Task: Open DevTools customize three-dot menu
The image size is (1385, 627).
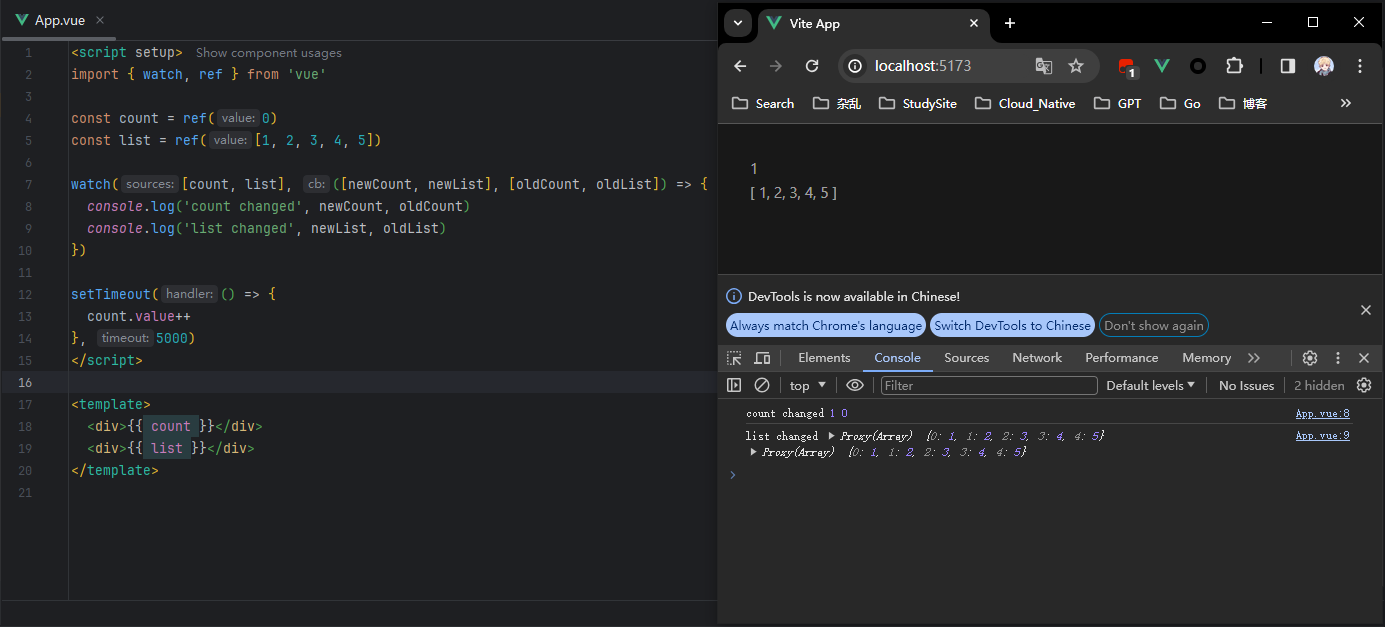Action: pos(1337,358)
